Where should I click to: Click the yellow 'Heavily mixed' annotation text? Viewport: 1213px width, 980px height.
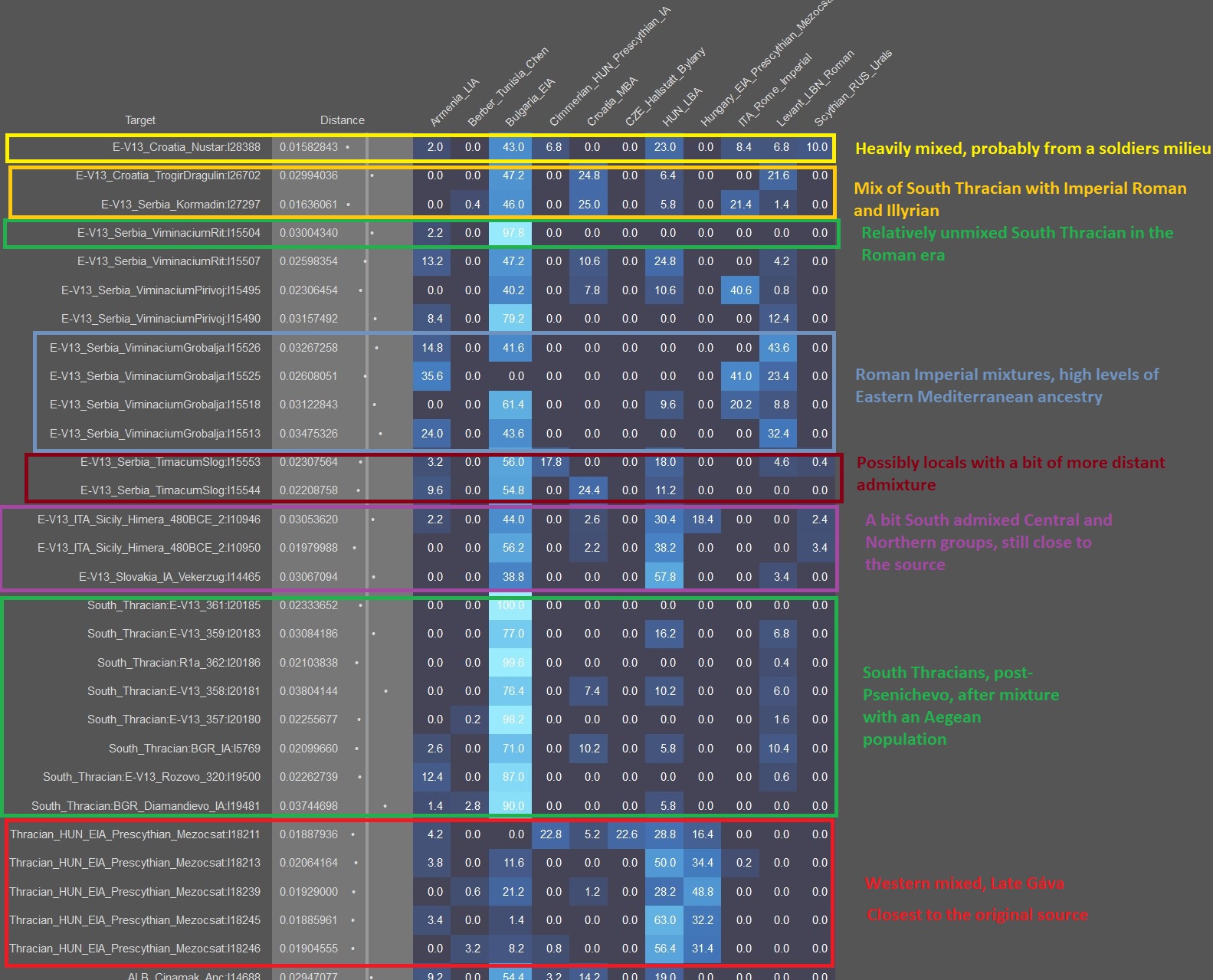click(x=1032, y=149)
